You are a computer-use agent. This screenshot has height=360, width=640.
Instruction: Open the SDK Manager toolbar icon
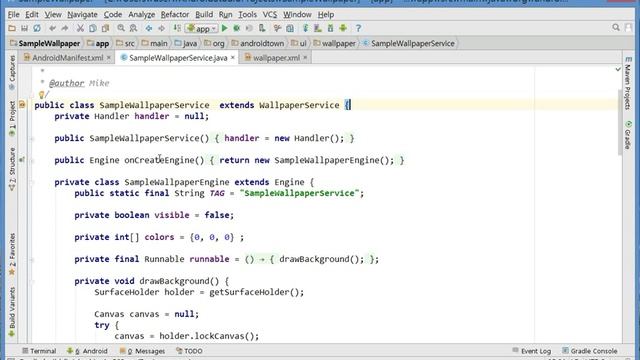[x=331, y=28]
